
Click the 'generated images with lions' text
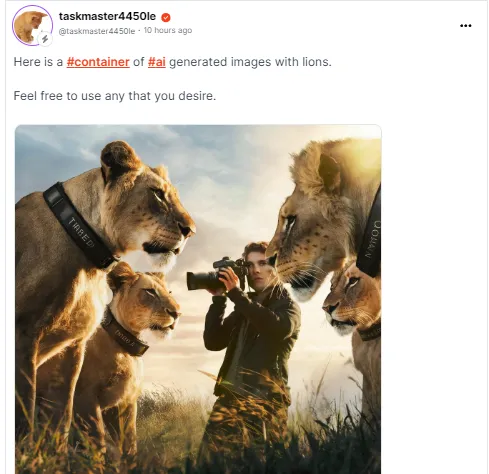point(250,62)
